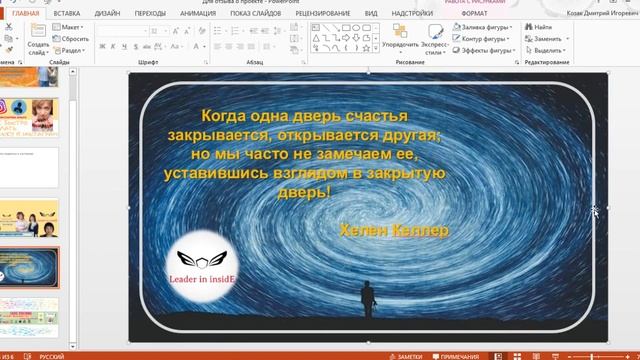Click the Cut scissors icon

[x=9, y=27]
